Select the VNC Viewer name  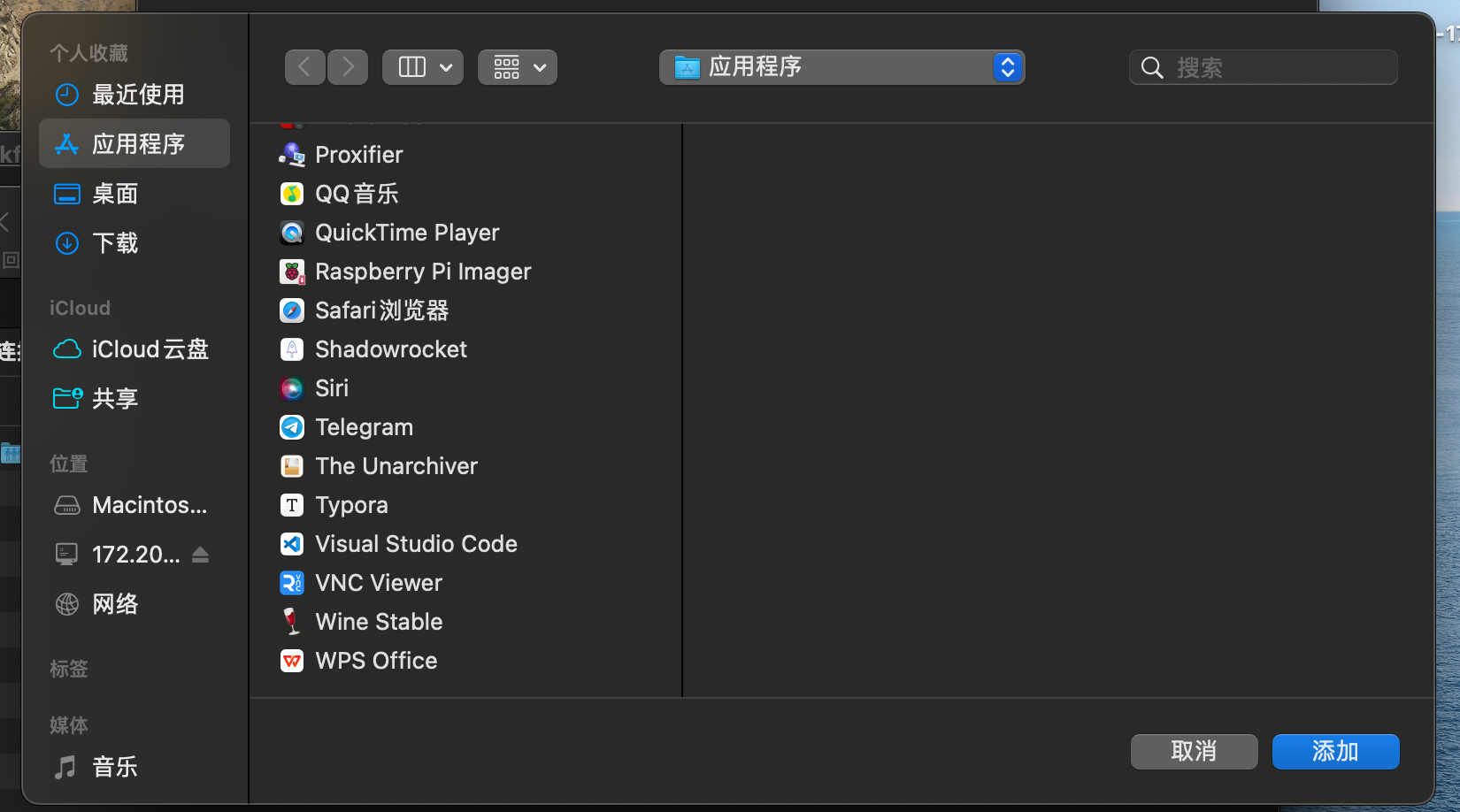point(379,583)
